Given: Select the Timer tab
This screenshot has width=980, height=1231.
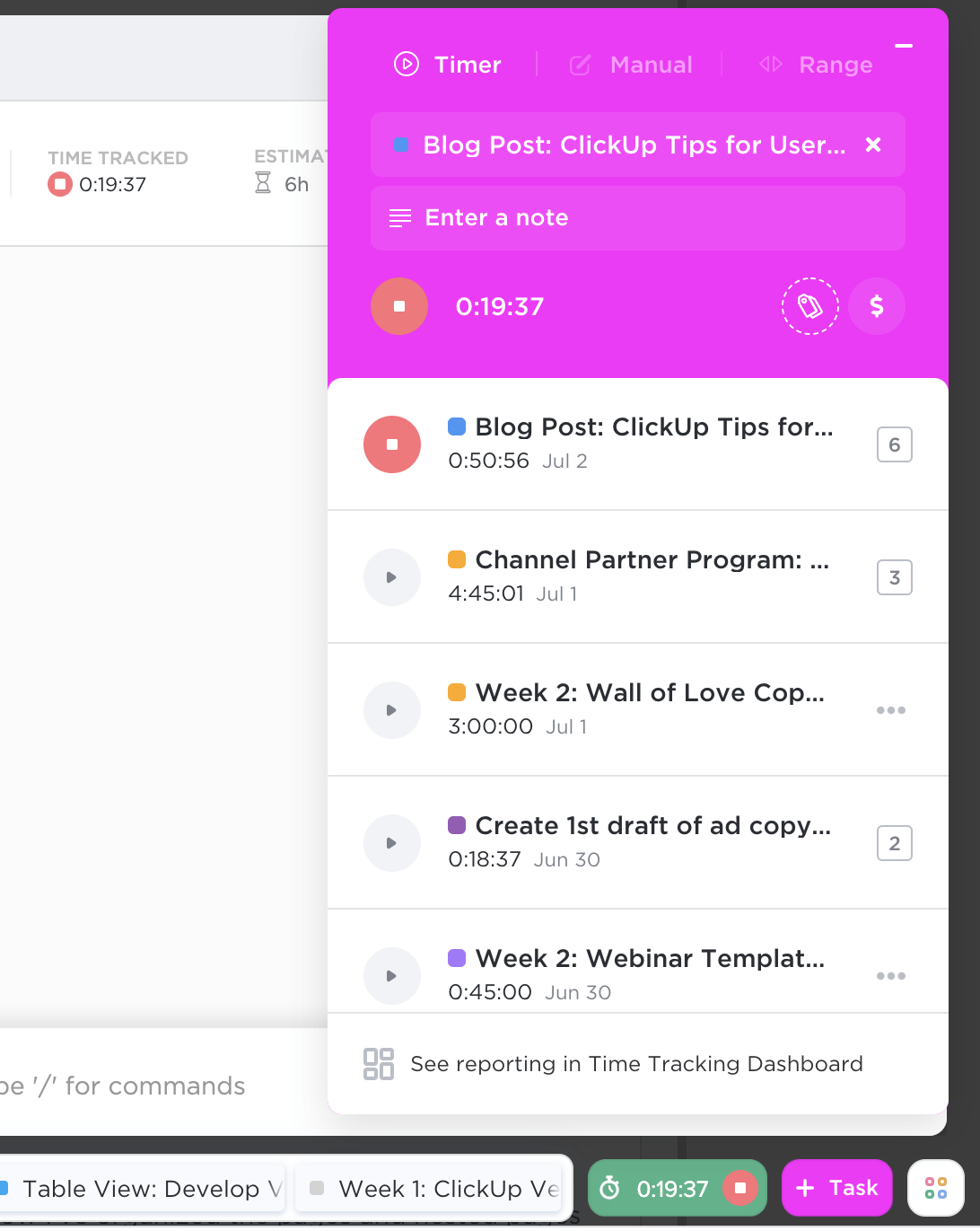Looking at the screenshot, I should (448, 65).
